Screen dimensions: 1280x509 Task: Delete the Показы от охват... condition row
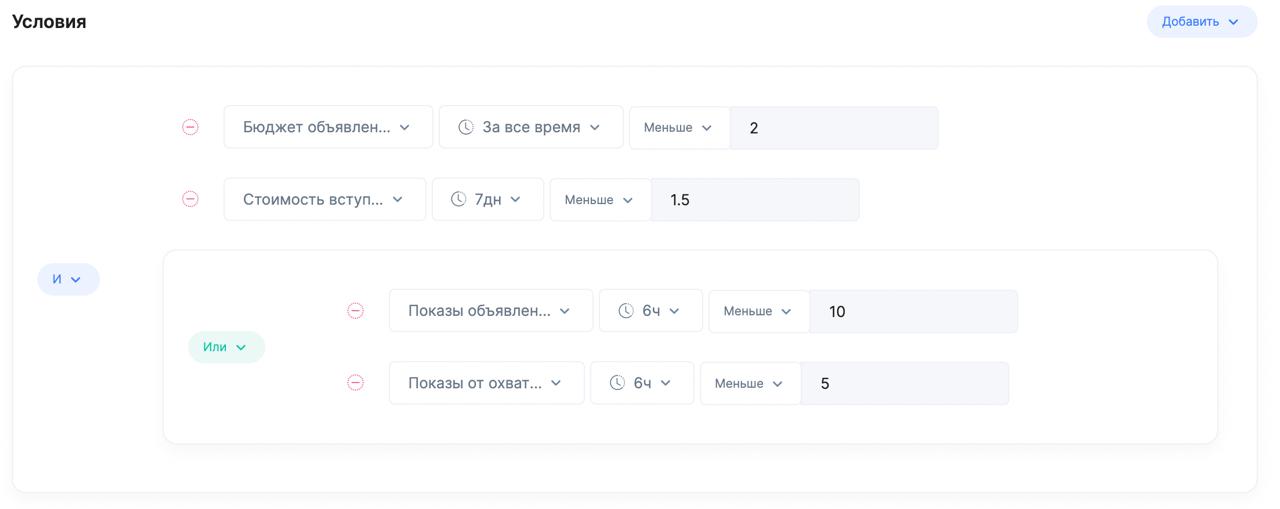tap(355, 383)
